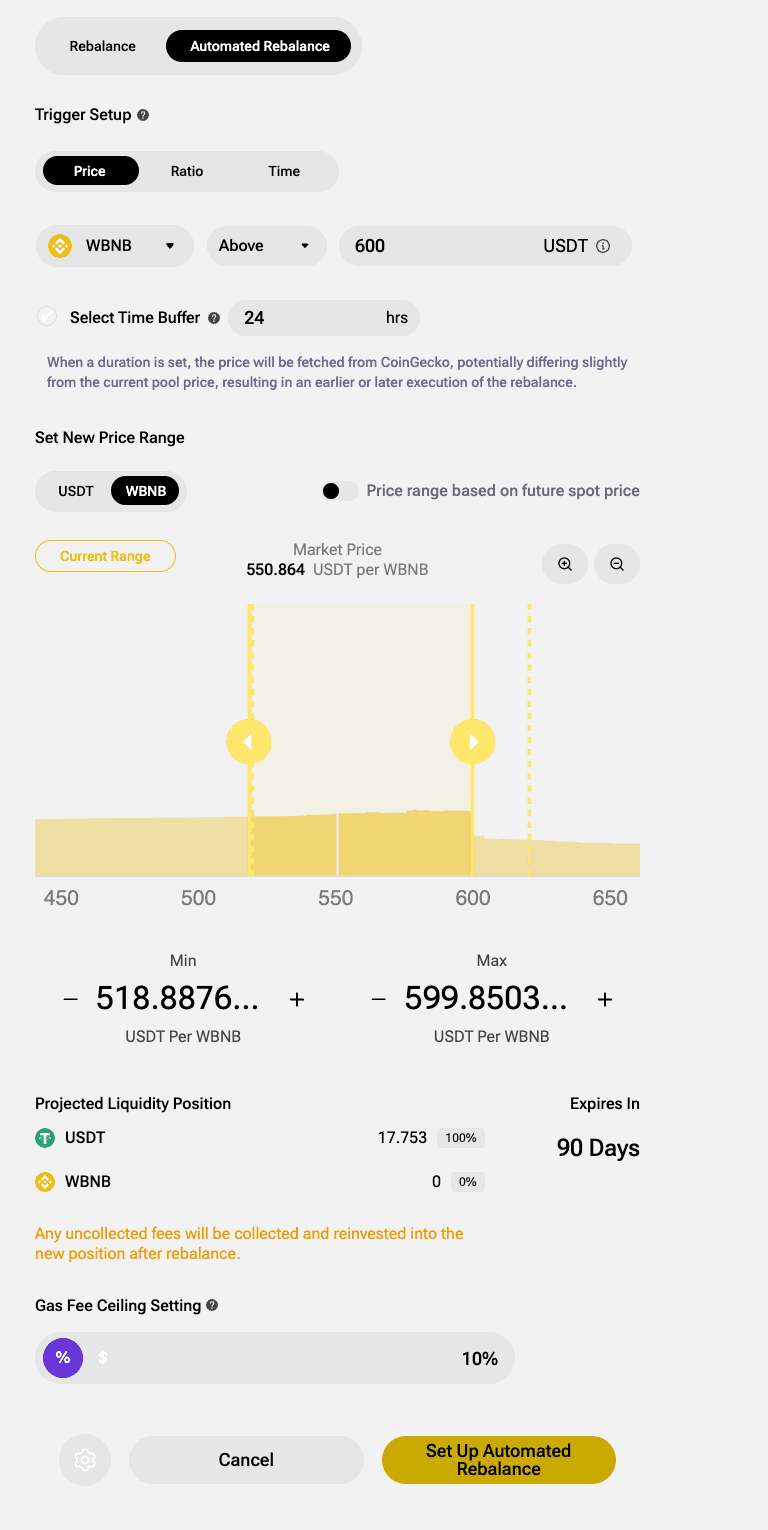Click the Cancel button
Screen dimensions: 768x1530
[246, 1460]
